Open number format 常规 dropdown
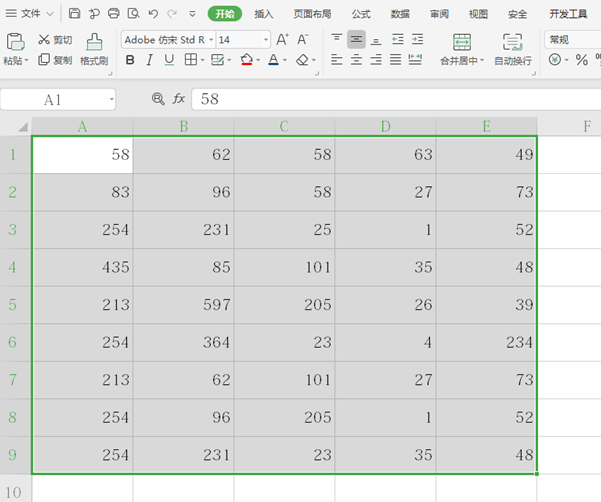This screenshot has width=601, height=502. (573, 39)
